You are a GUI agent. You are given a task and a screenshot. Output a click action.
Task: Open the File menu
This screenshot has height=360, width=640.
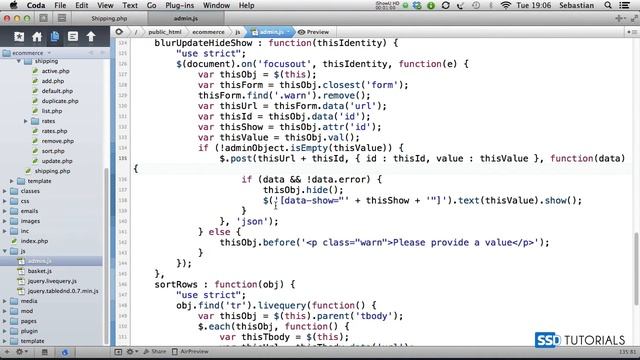tap(60, 5)
